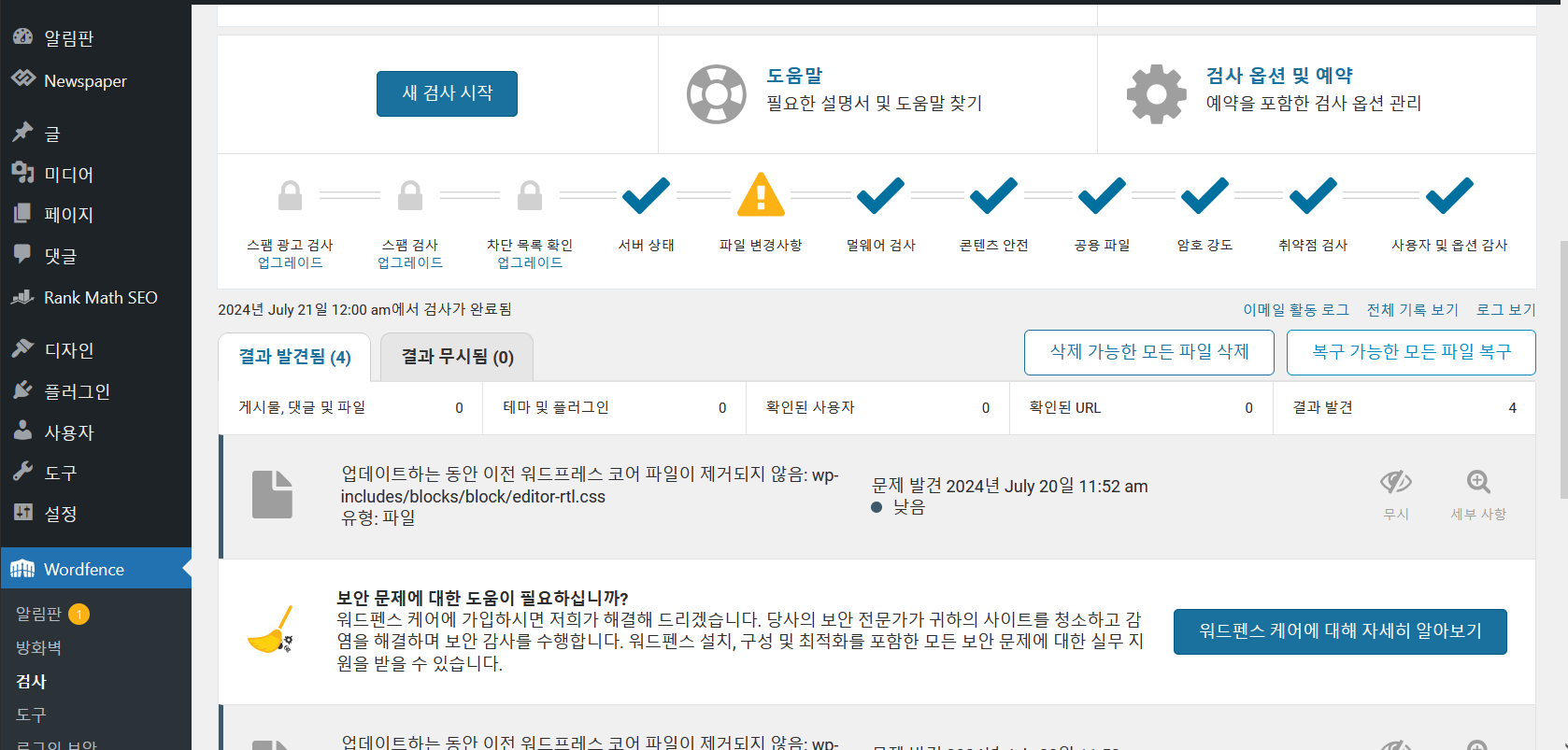Click the 도움말 lifebuoy help icon

[x=717, y=93]
